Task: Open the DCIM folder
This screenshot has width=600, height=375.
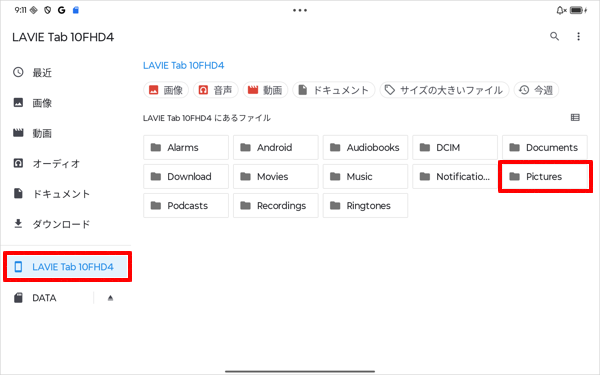Action: click(x=455, y=147)
